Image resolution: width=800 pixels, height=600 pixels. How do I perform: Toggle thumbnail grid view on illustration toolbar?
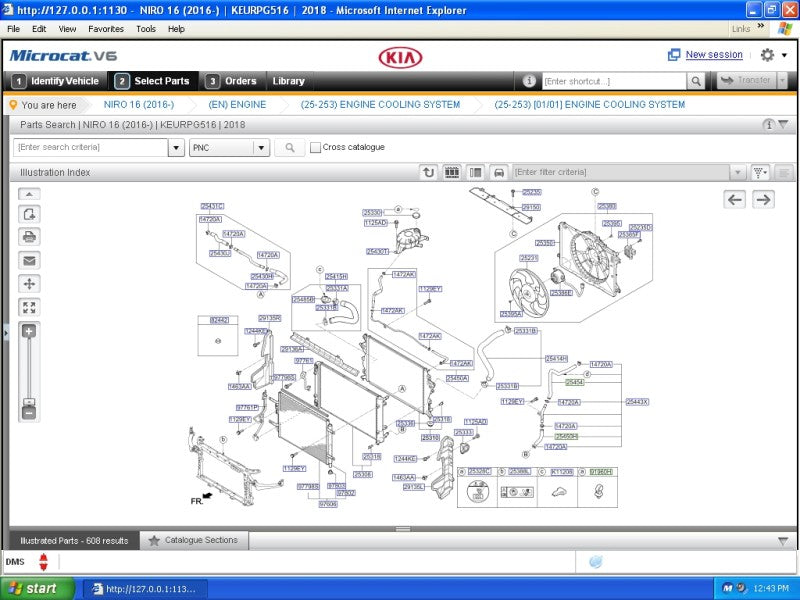[451, 171]
